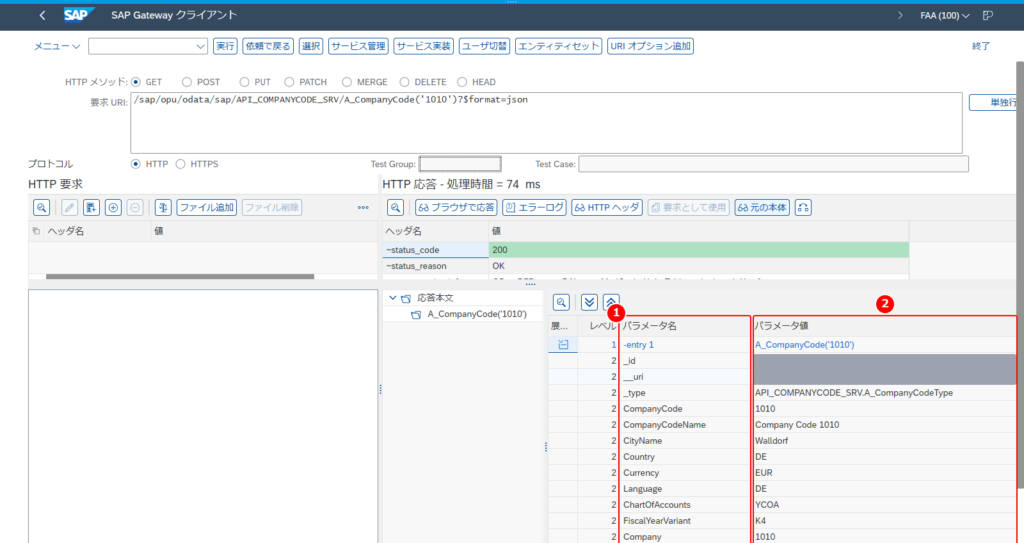Select the HTTPS protocol option
Viewport: 1024px width, 543px height.
coord(180,164)
